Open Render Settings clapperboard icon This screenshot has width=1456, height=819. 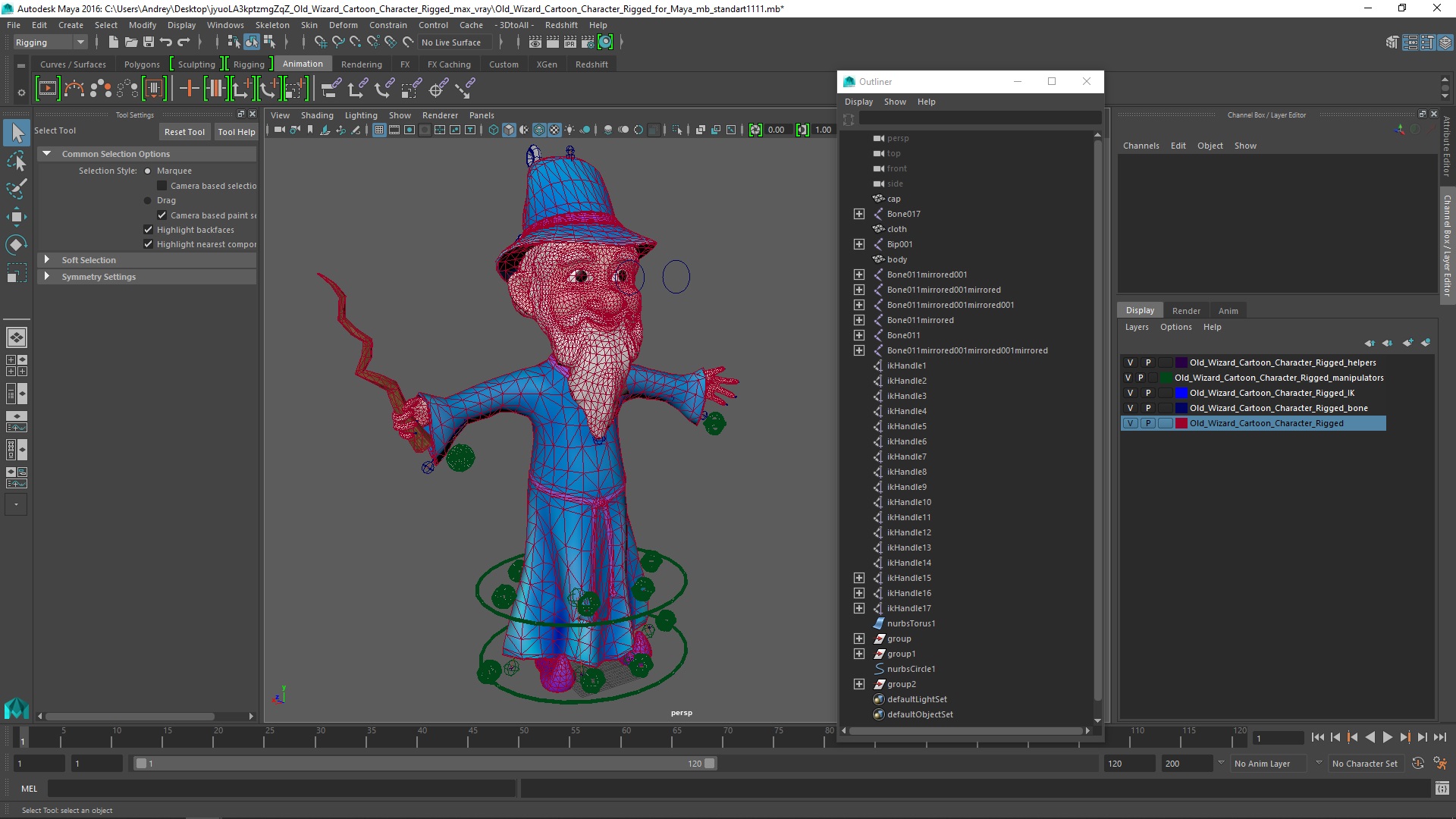click(587, 42)
